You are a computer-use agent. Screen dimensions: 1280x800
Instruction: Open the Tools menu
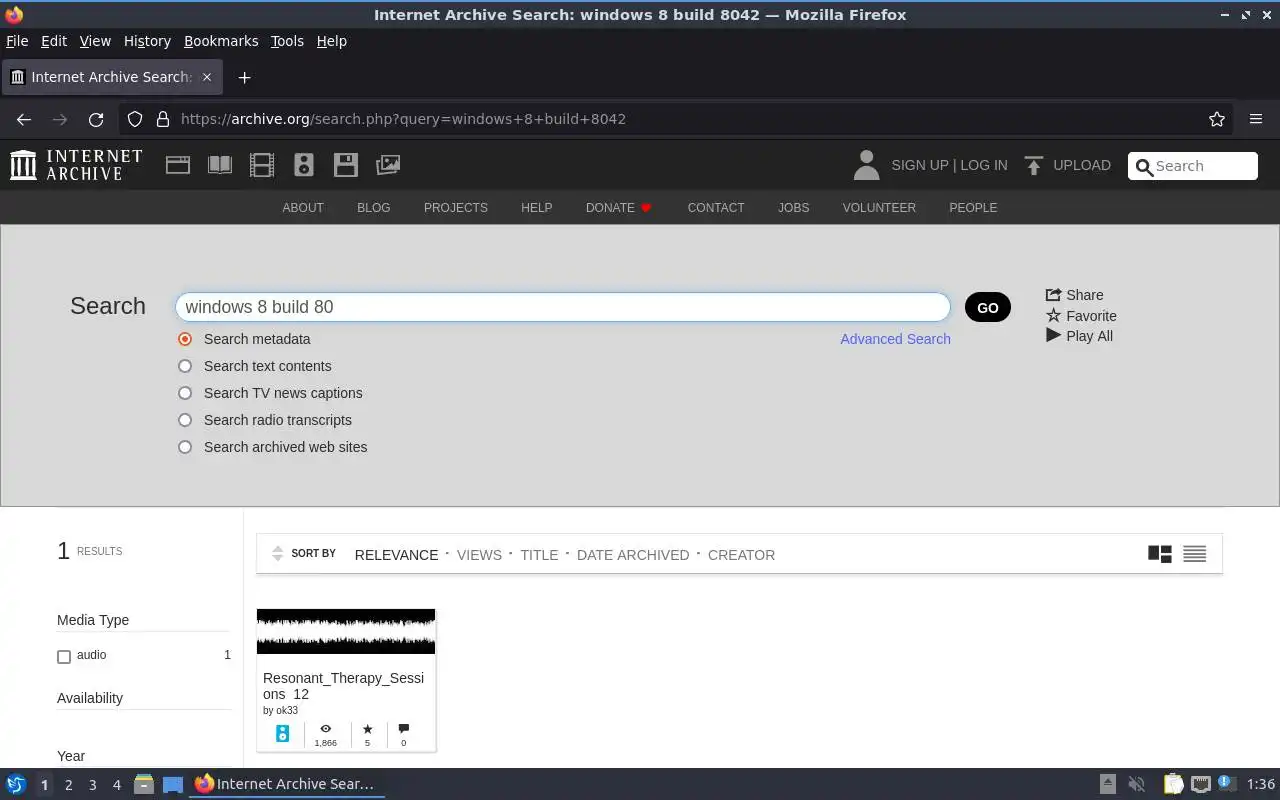click(x=287, y=41)
